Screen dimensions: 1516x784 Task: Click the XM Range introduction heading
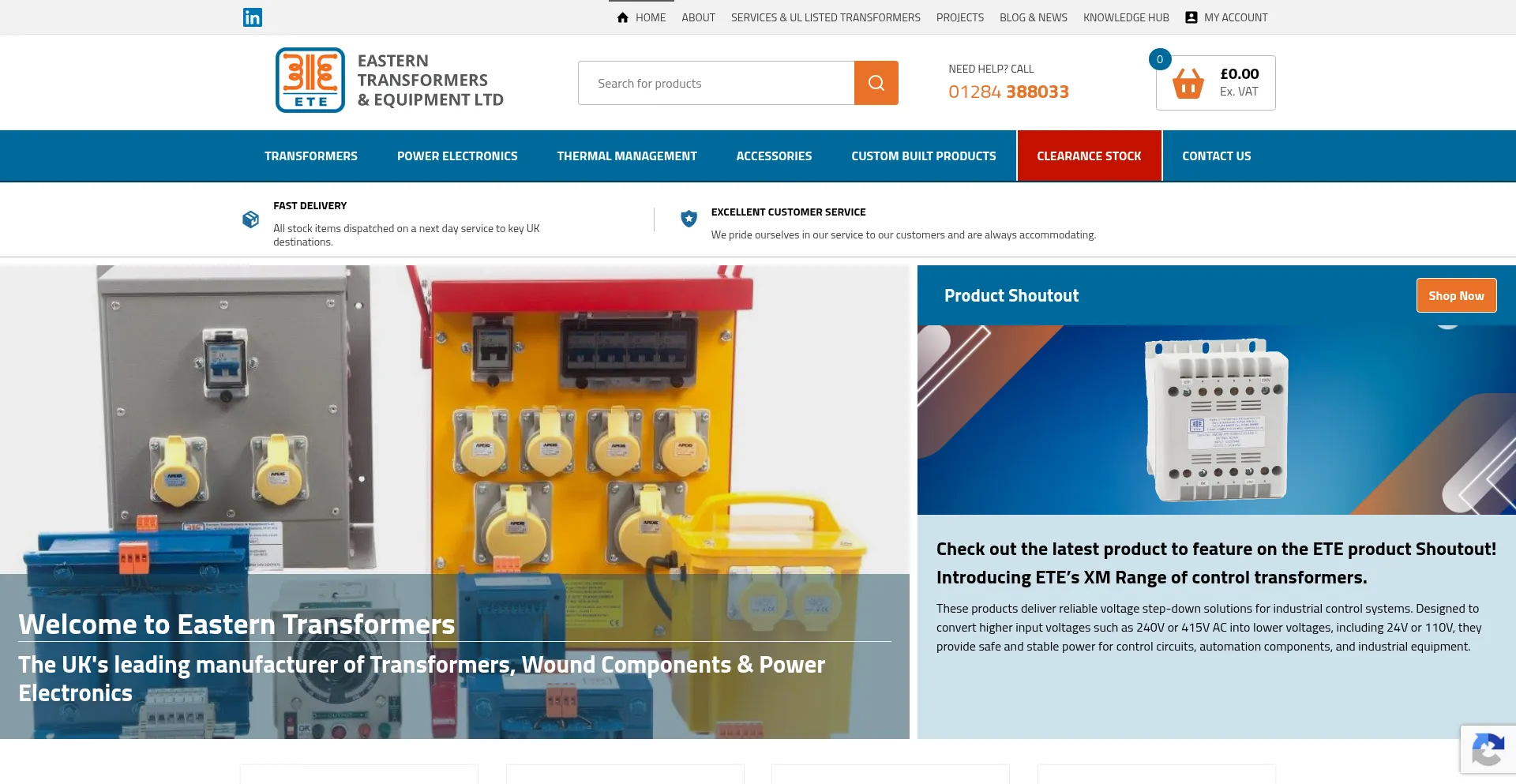pyautogui.click(x=1152, y=577)
